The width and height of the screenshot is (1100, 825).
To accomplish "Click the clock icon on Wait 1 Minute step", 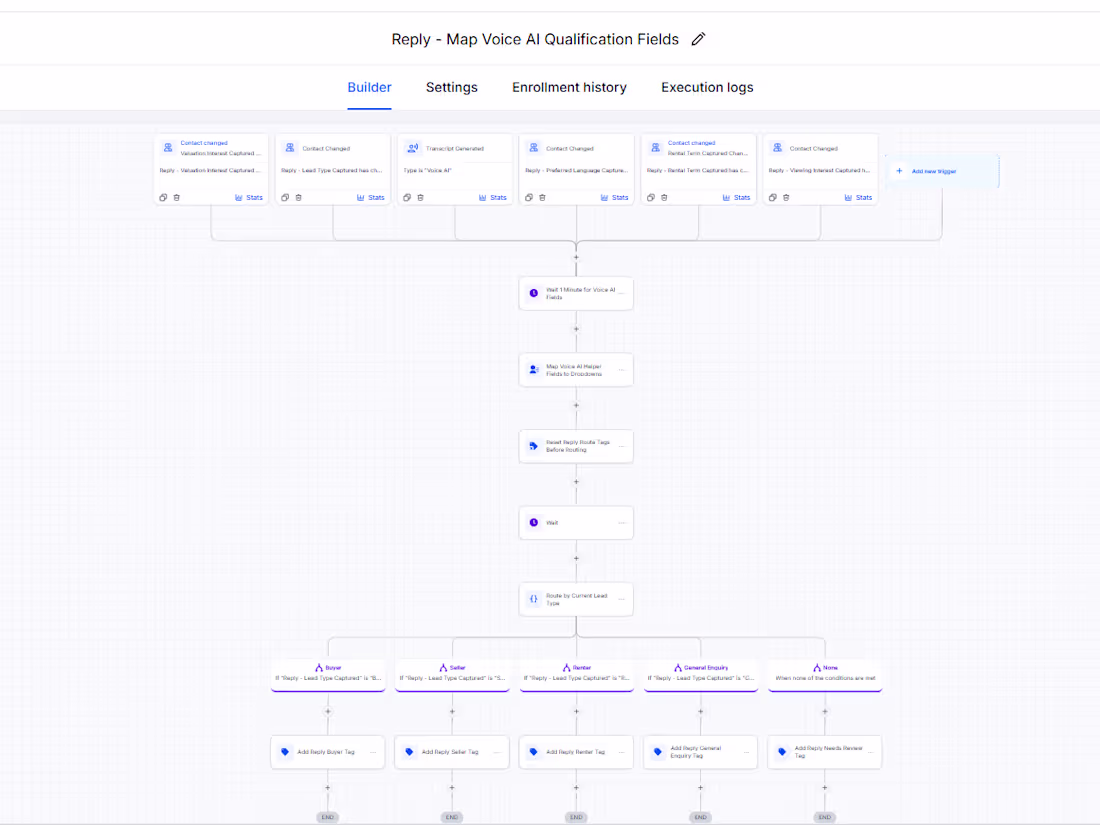I will [534, 293].
